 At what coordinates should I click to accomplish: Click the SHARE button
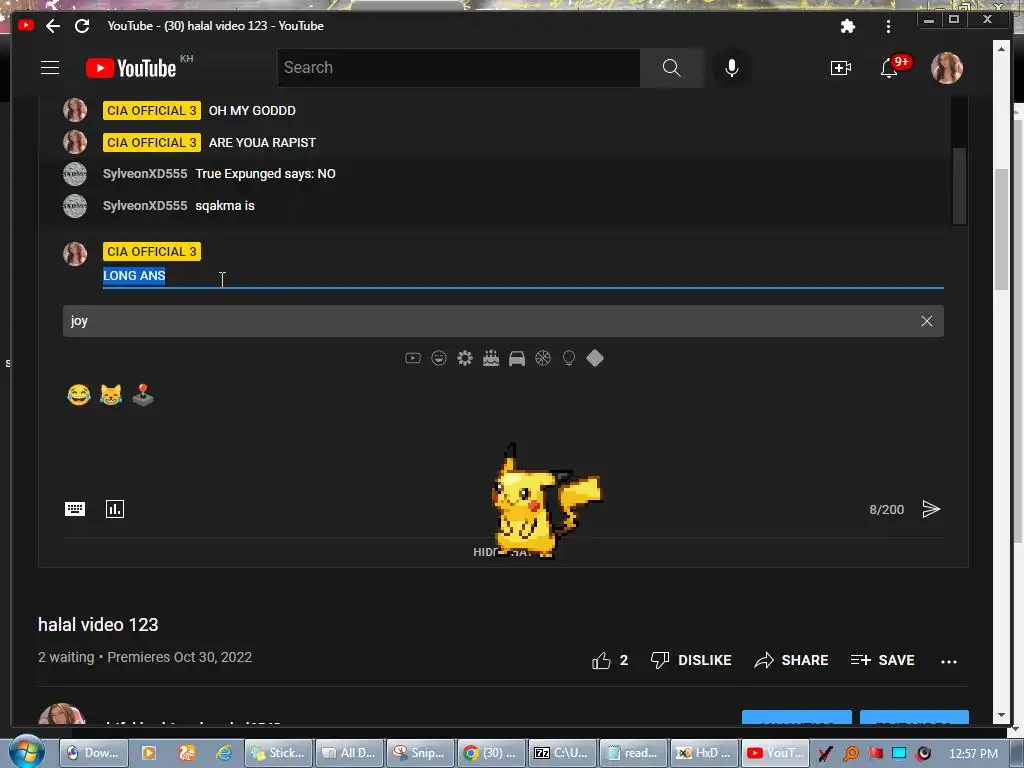tap(791, 660)
